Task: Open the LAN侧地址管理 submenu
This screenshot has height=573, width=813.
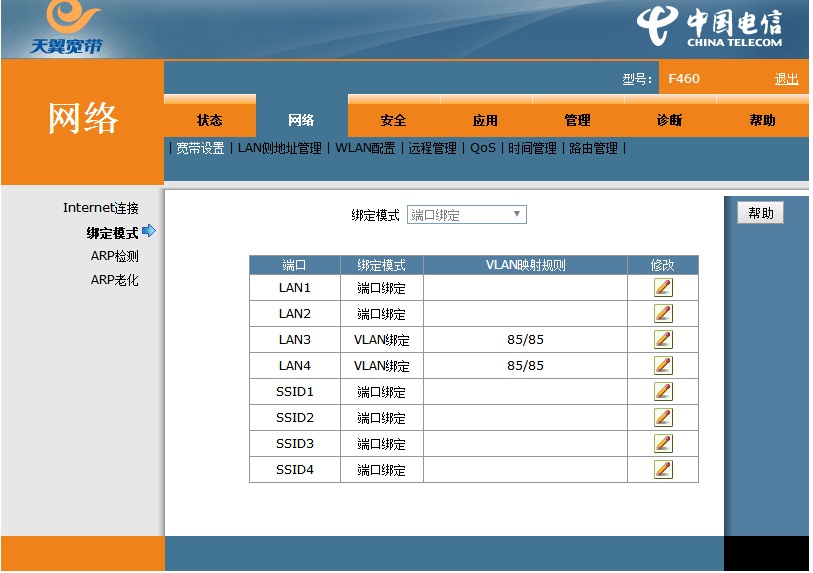Action: coord(279,148)
